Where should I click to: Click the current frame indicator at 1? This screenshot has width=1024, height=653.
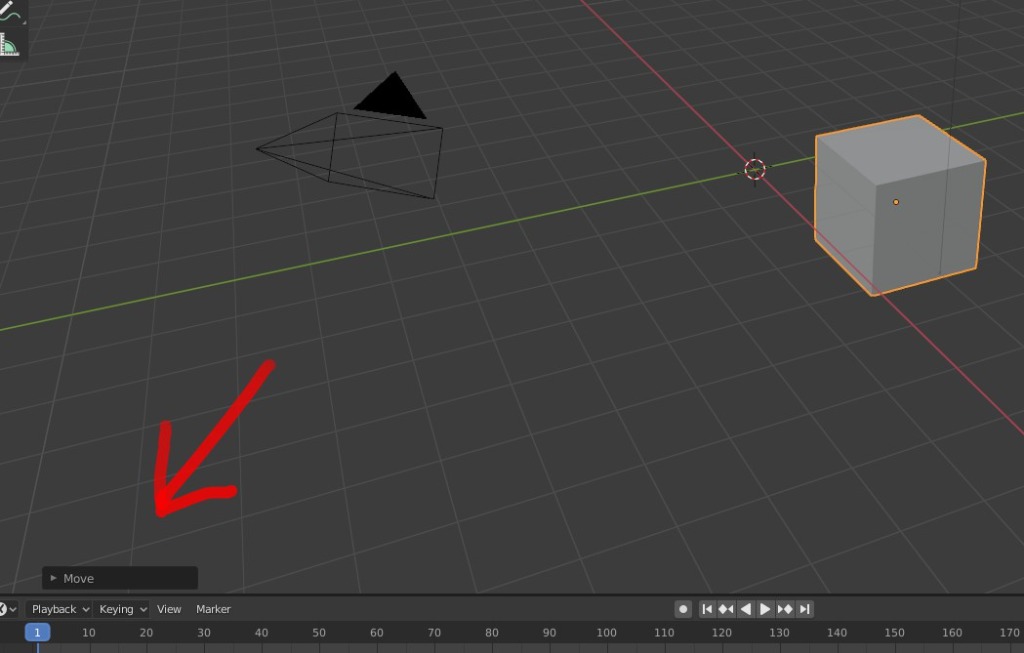37,632
